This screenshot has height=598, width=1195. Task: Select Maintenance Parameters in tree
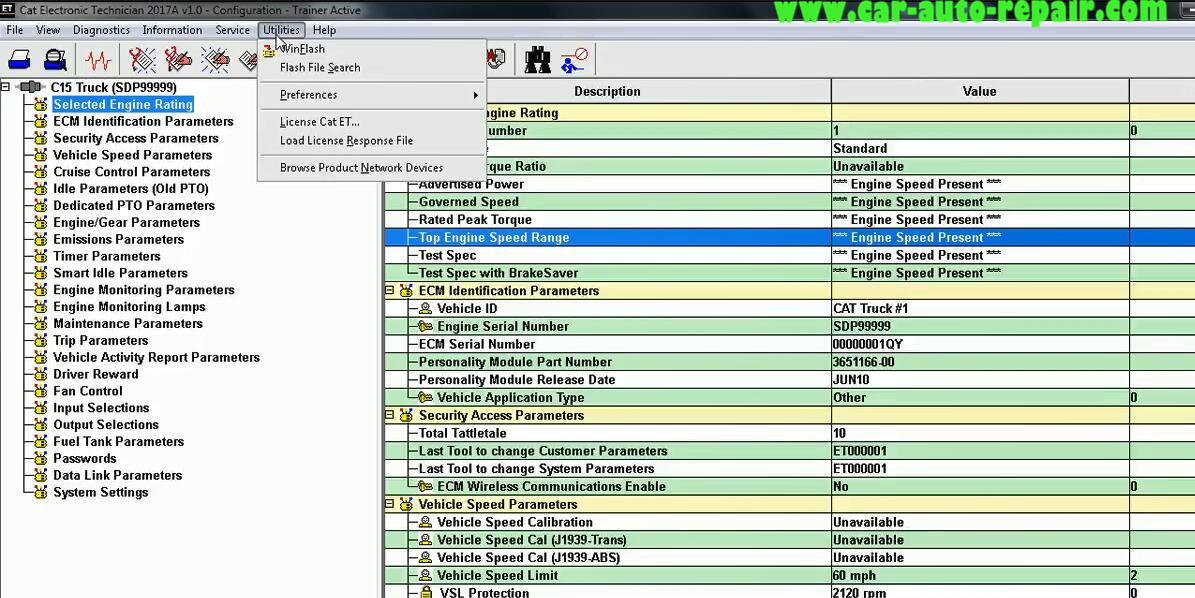pos(128,324)
